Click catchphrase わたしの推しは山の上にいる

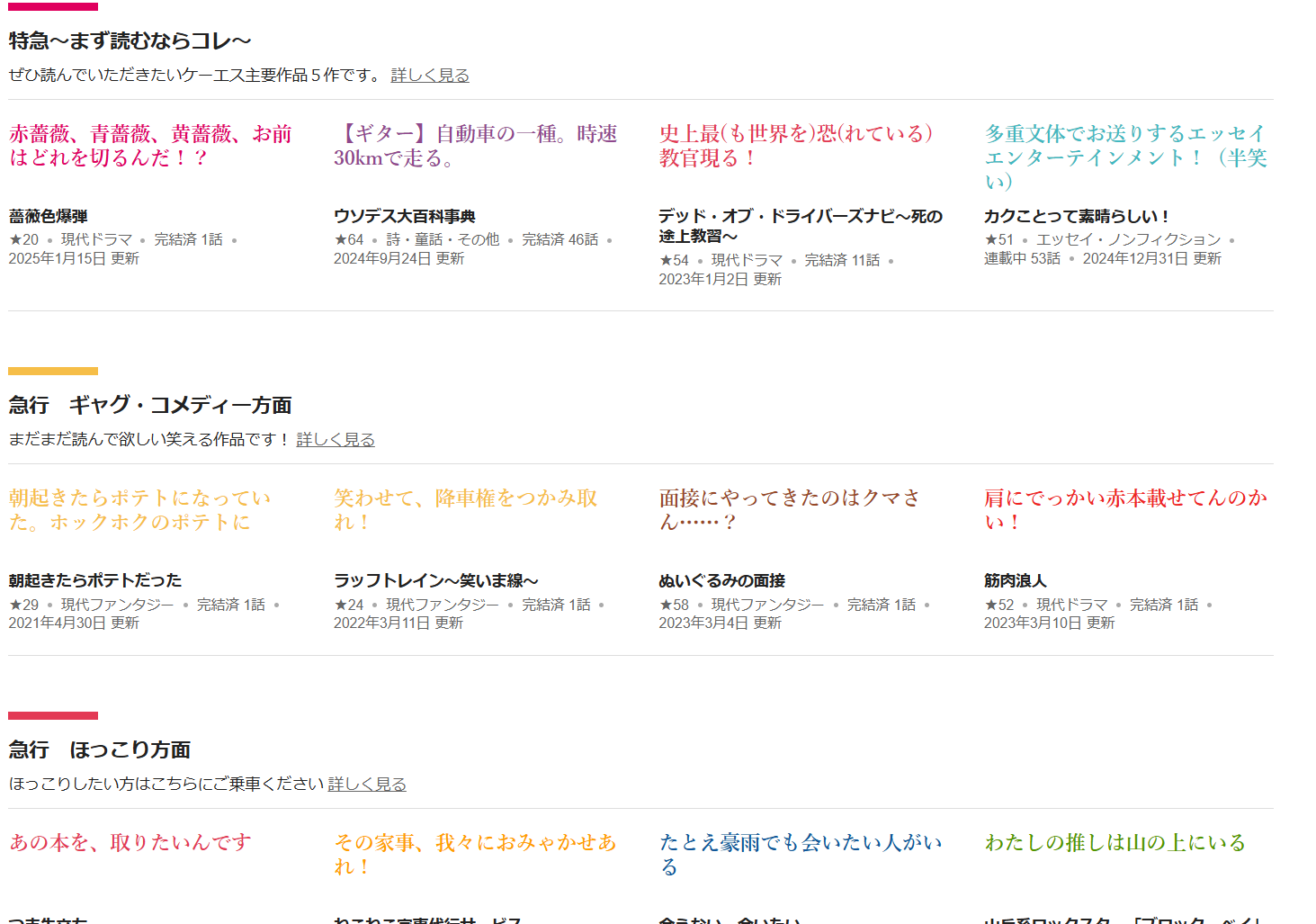tap(1115, 843)
